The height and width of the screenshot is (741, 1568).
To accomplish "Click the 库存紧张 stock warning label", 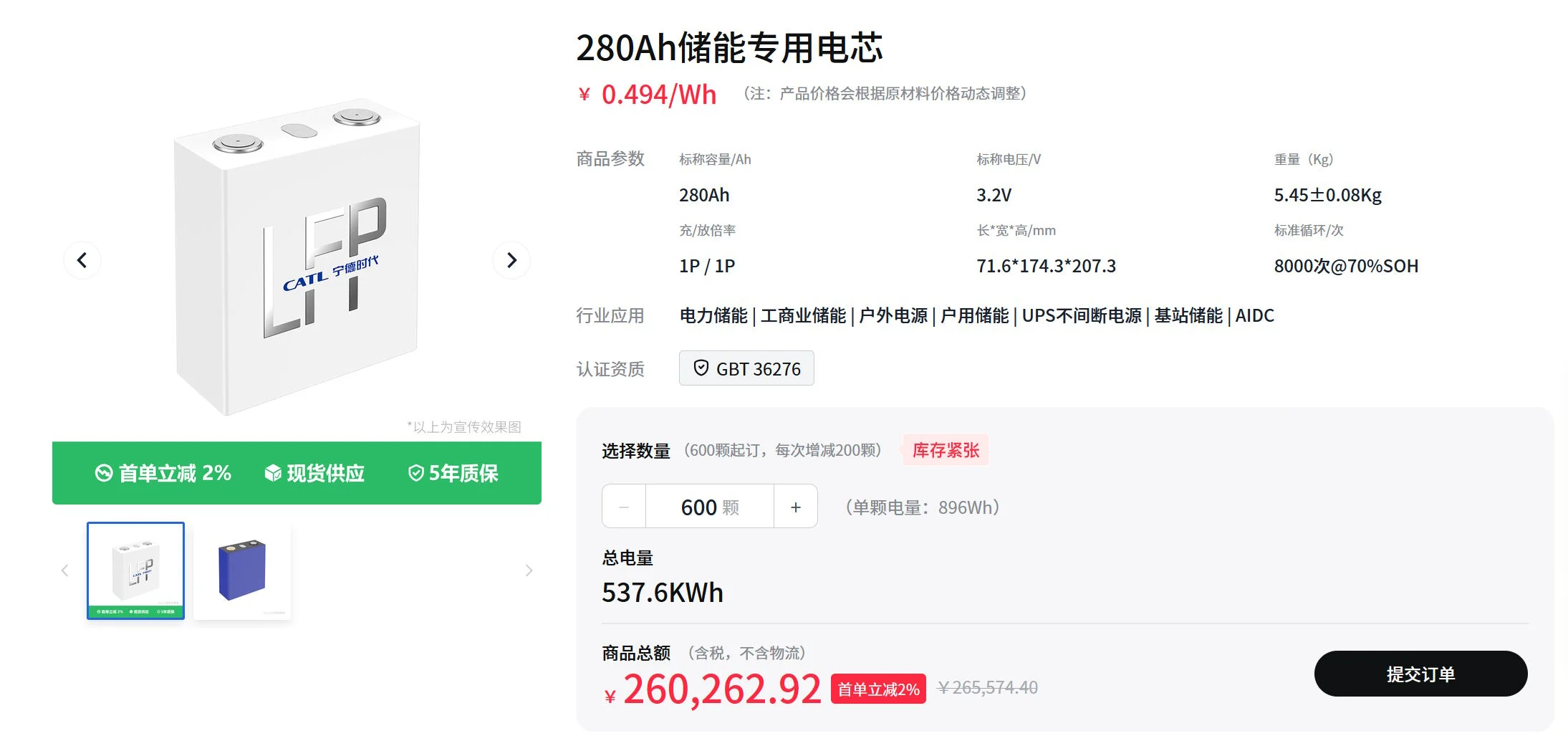I will 946,450.
